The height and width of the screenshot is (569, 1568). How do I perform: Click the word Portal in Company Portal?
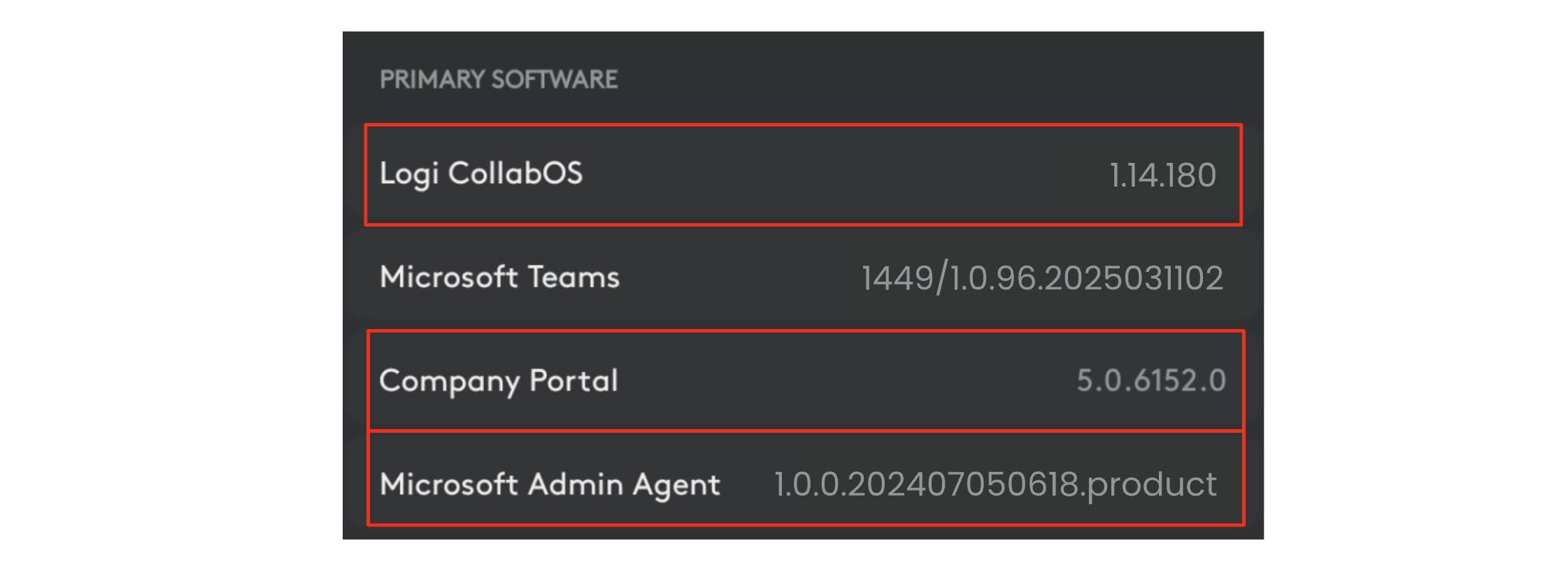pos(573,381)
